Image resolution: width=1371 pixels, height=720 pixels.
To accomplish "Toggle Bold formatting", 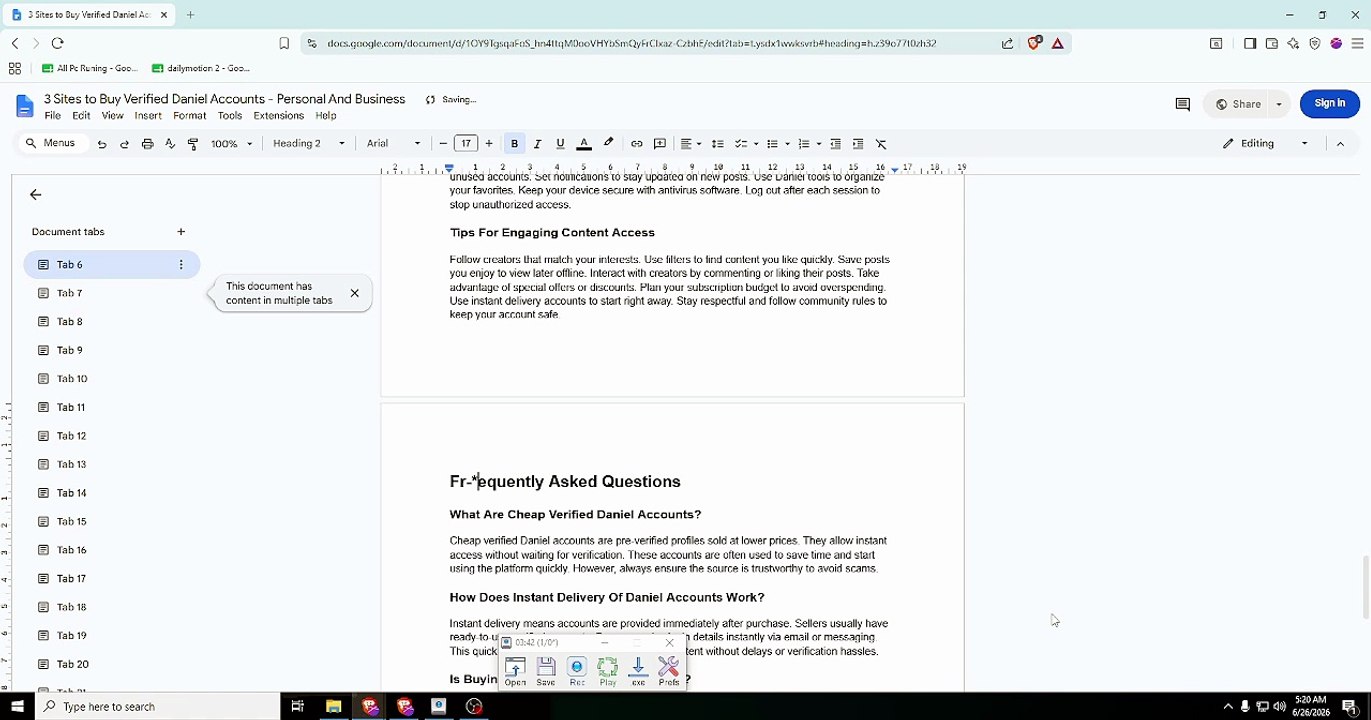I will (514, 144).
